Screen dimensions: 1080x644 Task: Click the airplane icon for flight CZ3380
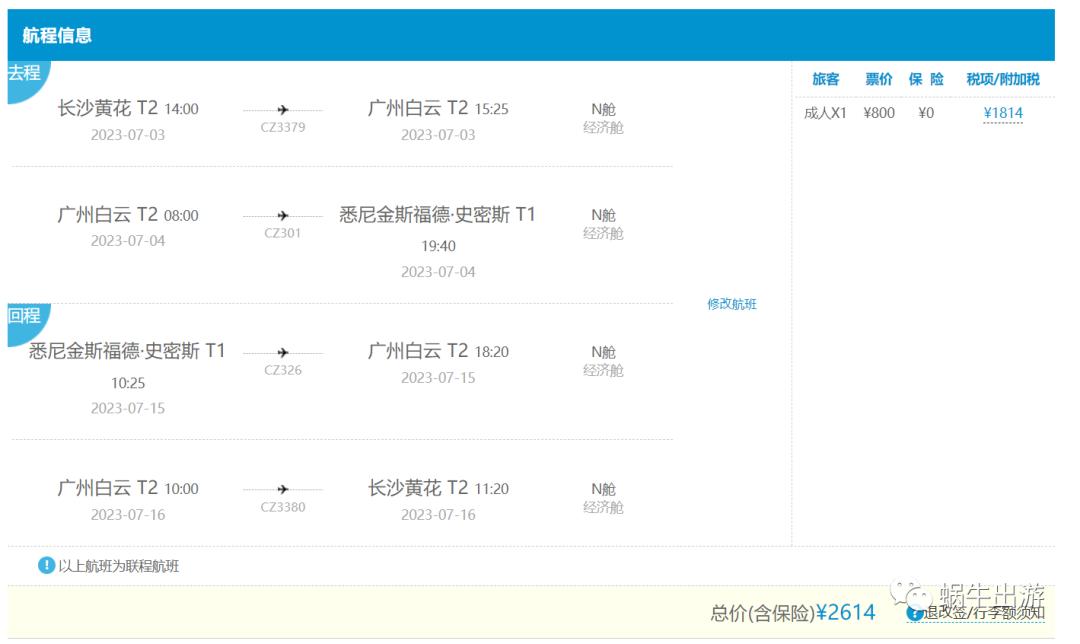click(x=281, y=491)
